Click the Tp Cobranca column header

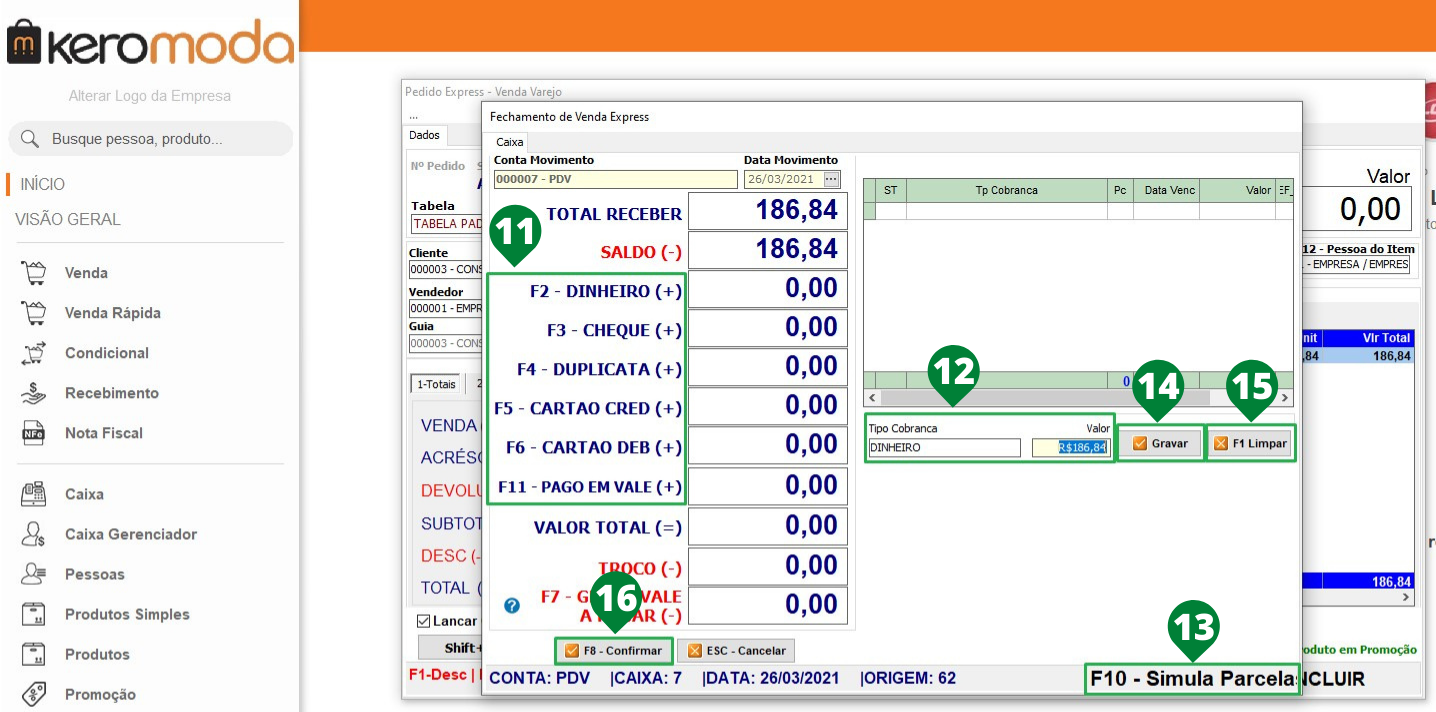pos(1006,190)
